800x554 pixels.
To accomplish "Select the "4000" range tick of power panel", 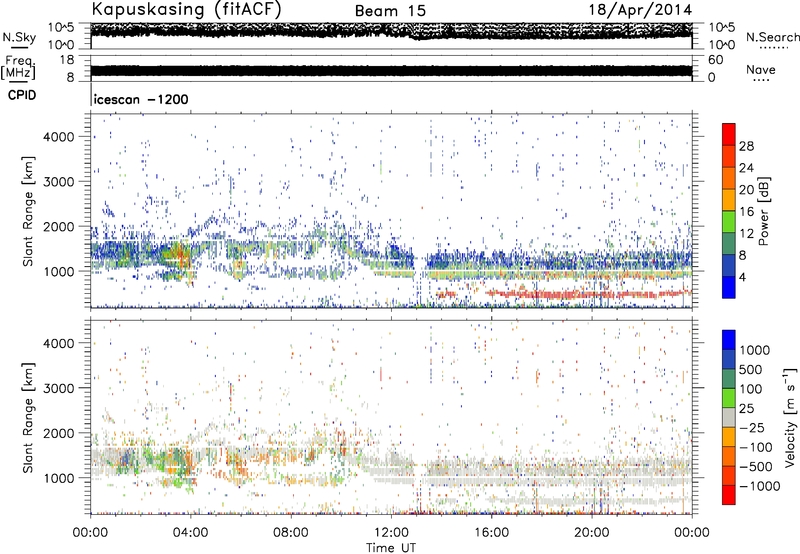I will tap(59, 137).
